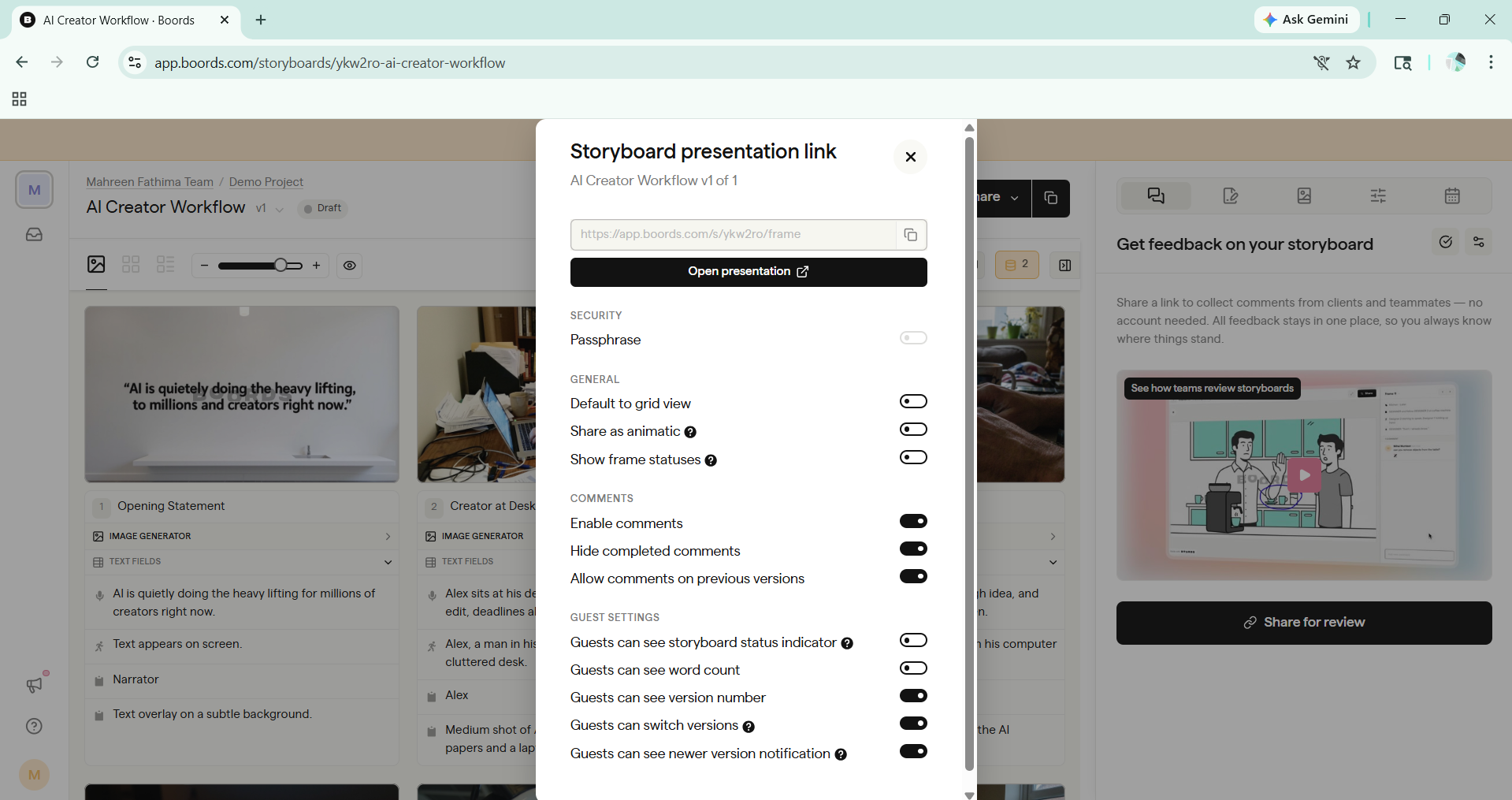Click the Share for review button
This screenshot has width=1512, height=800.
click(x=1304, y=623)
